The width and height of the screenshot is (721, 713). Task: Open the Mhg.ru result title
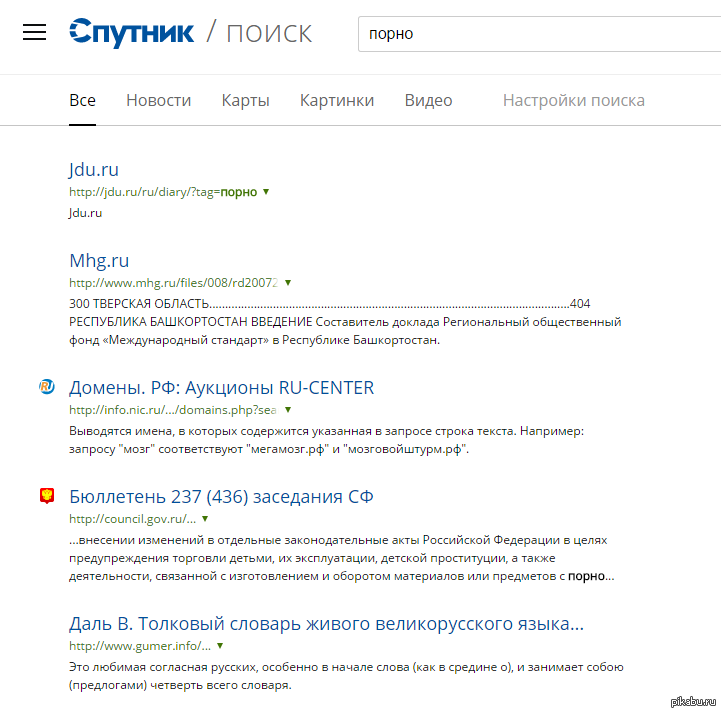click(99, 261)
